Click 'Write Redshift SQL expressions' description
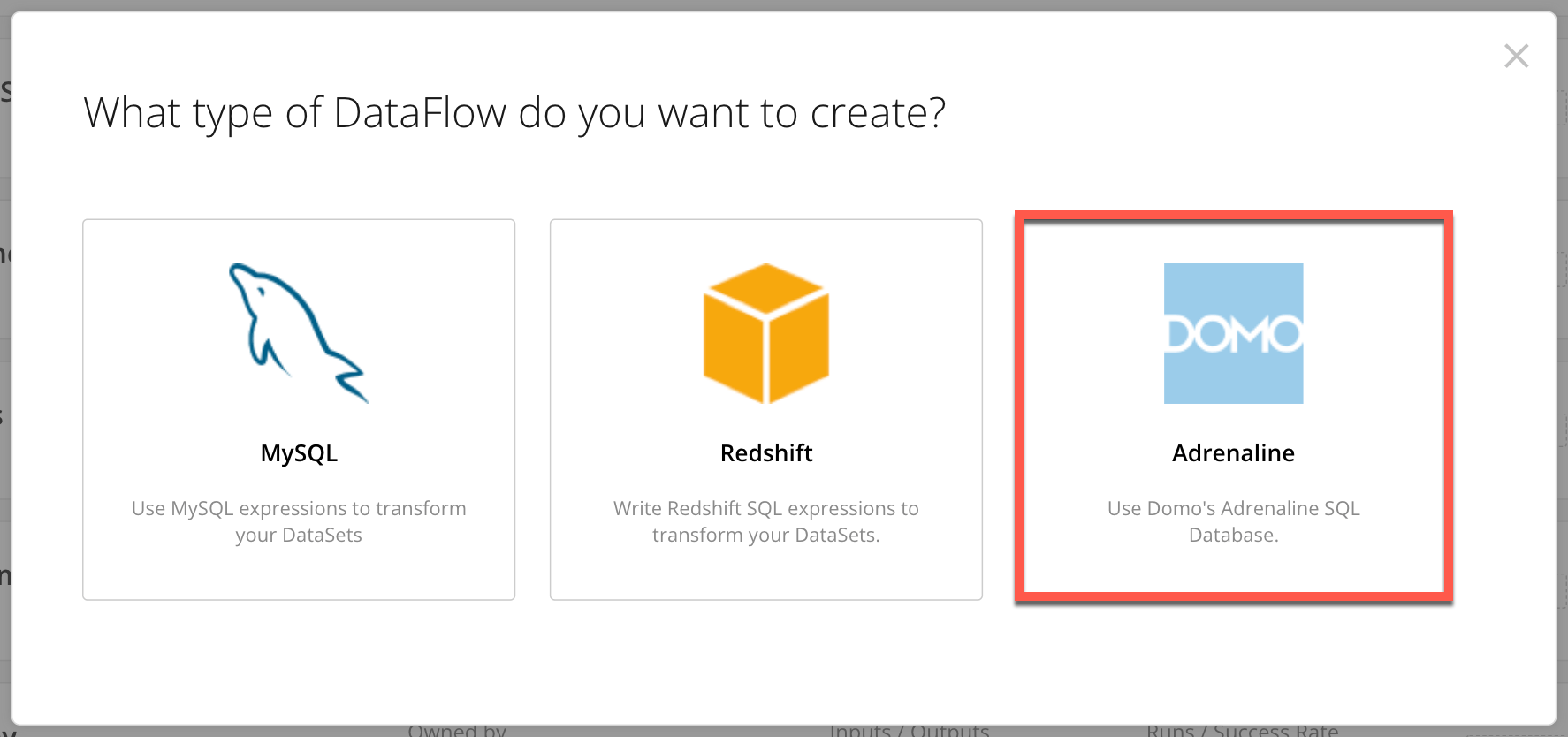This screenshot has width=1568, height=737. pyautogui.click(x=766, y=521)
